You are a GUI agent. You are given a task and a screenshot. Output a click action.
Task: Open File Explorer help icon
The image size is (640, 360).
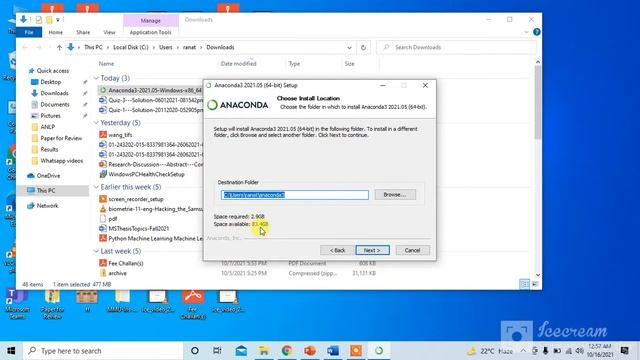(537, 32)
